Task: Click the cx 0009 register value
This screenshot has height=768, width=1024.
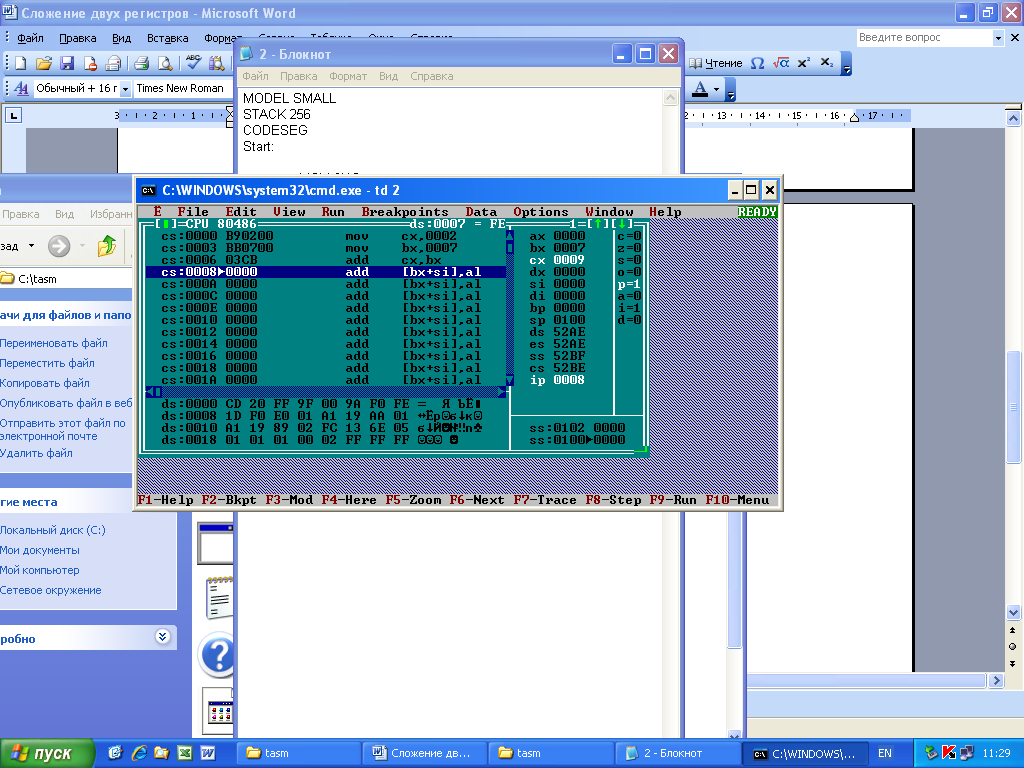Action: coord(557,260)
